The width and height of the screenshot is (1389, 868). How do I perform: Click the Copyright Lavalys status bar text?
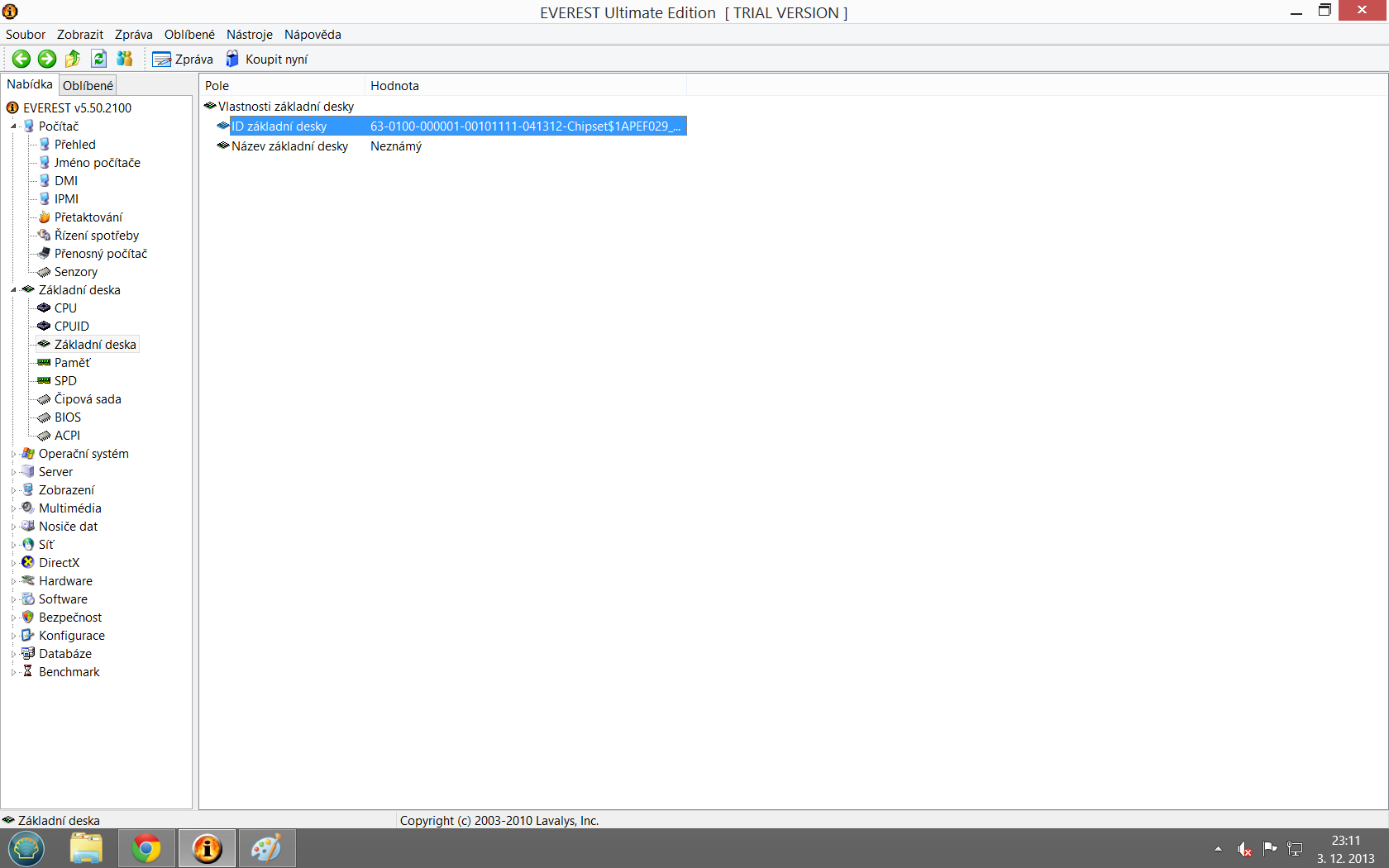499,821
